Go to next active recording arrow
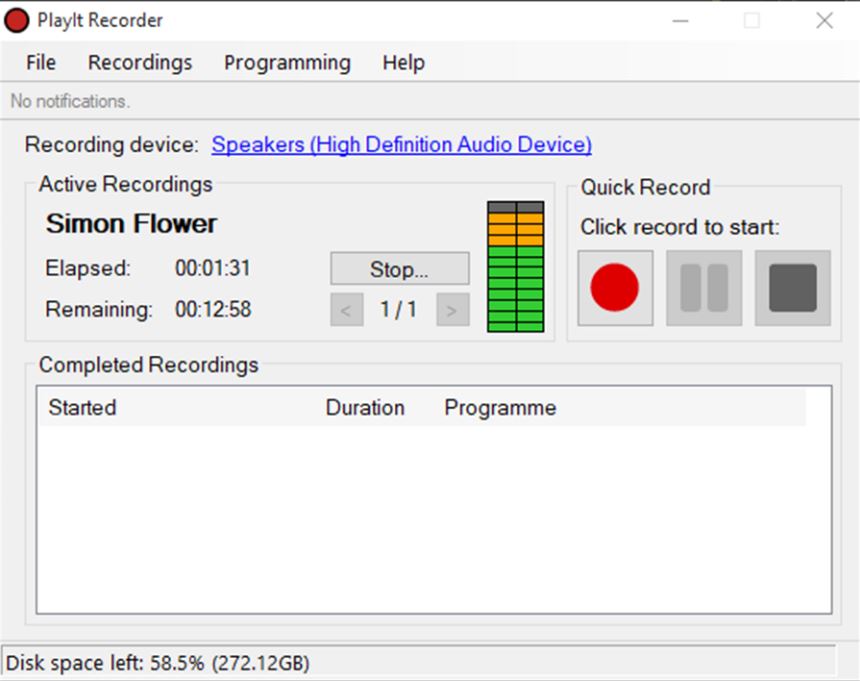Screen dimensions: 860x681 coord(452,310)
